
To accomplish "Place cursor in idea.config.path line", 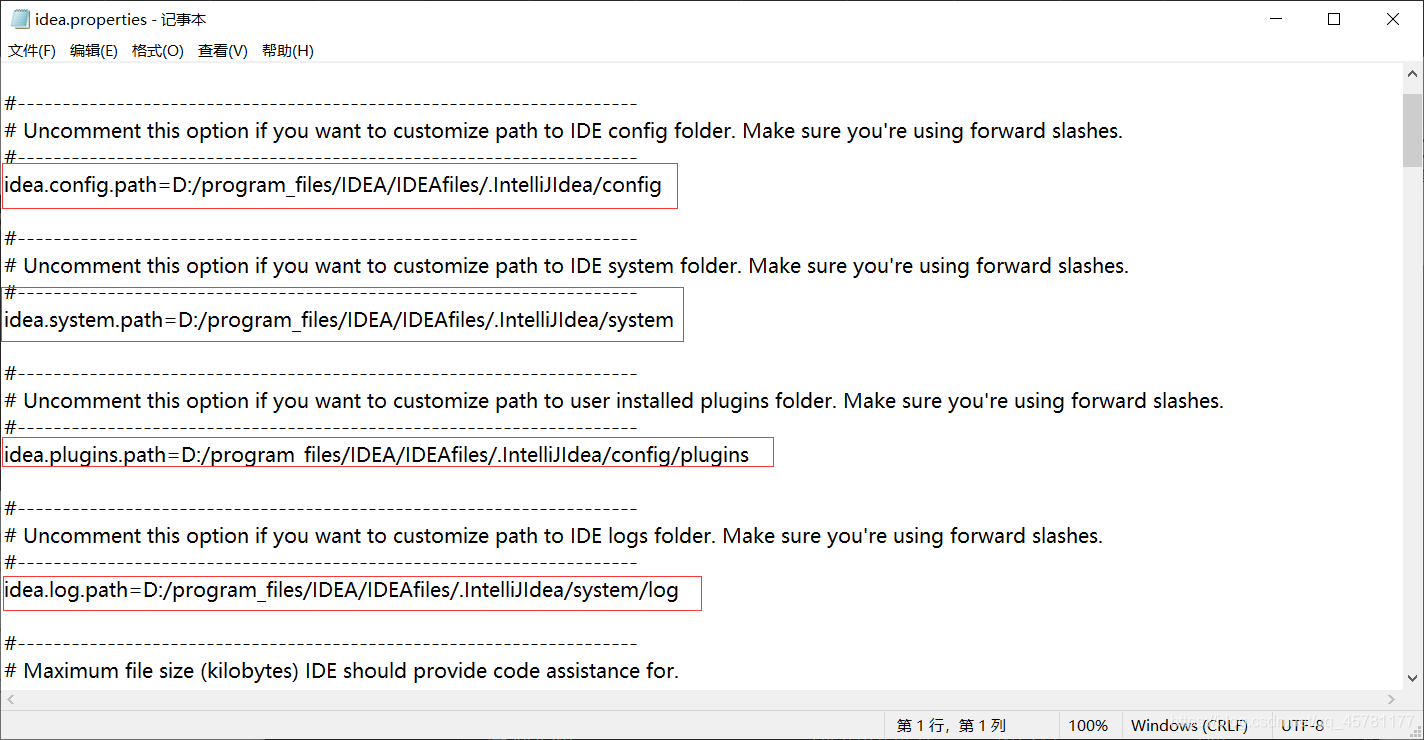I will (x=333, y=185).
